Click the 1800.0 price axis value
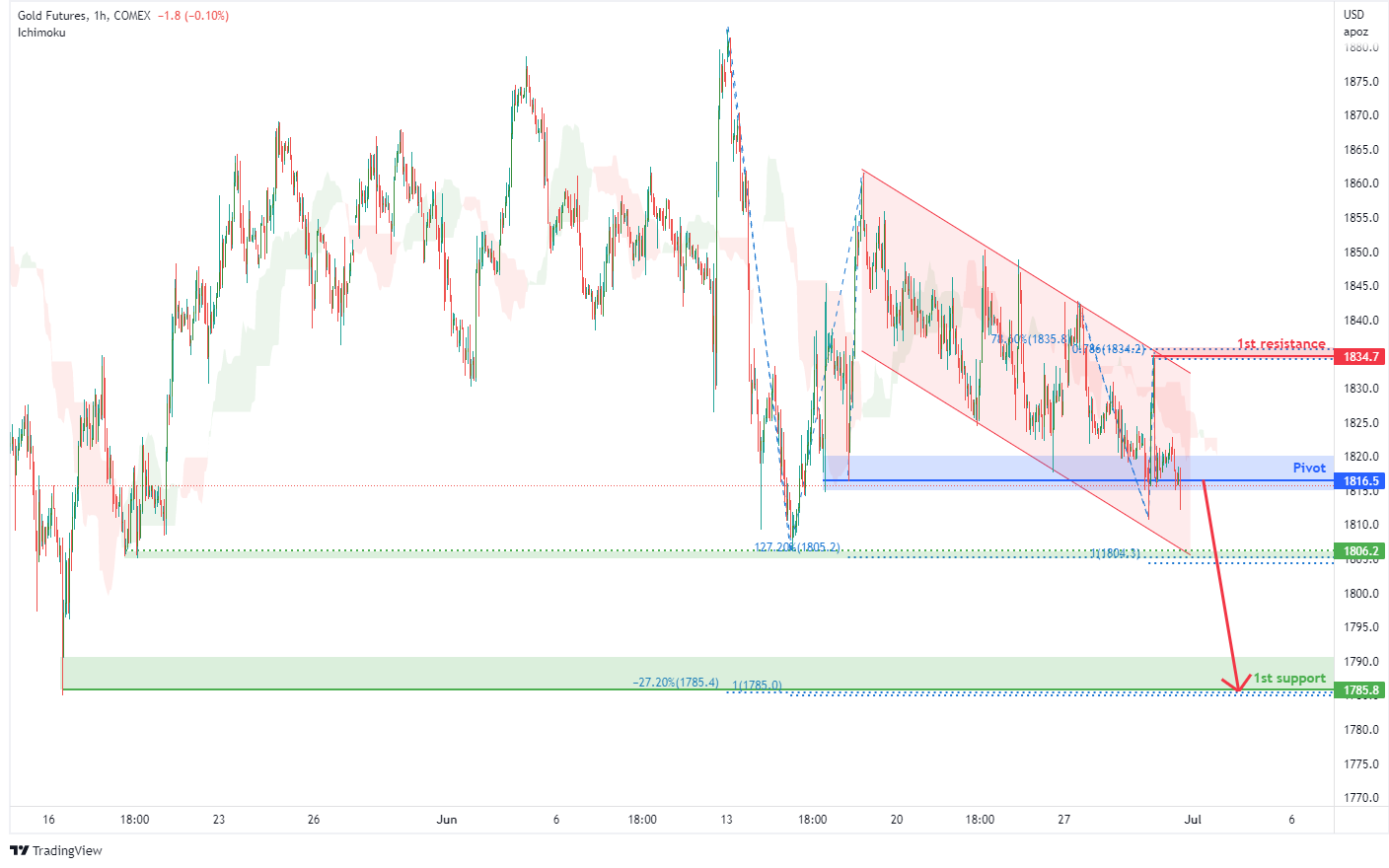This screenshot has height=868, width=1389. (x=1360, y=594)
